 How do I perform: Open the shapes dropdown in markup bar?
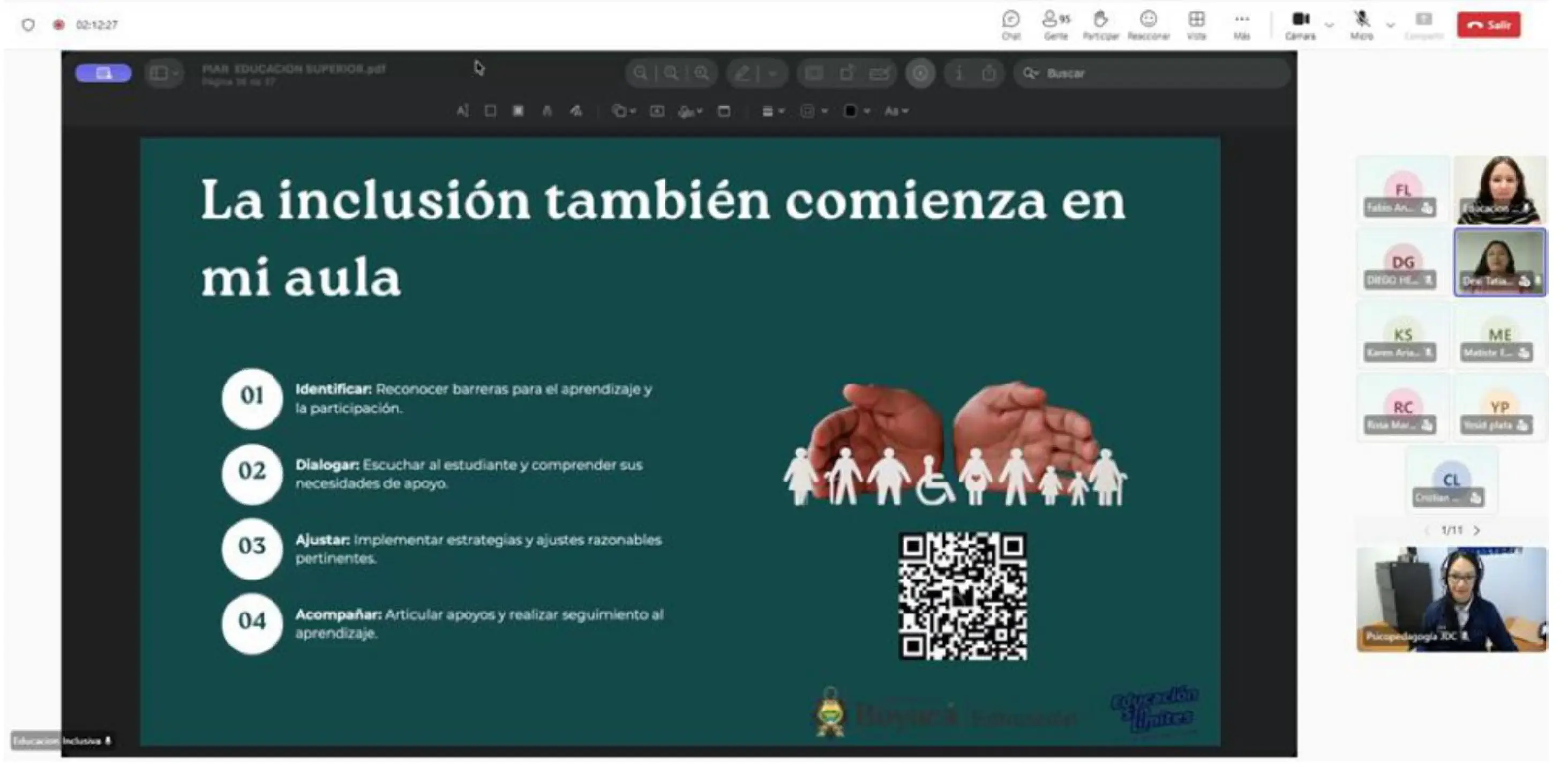click(624, 111)
